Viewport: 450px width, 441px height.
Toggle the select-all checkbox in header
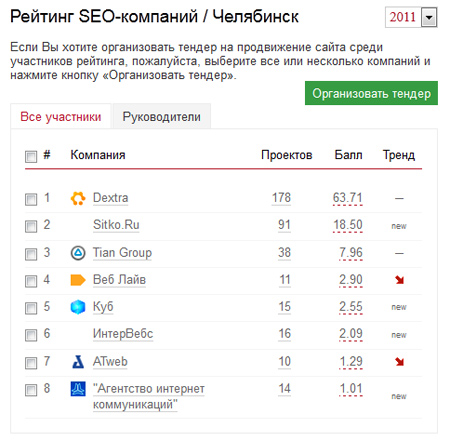pos(31,156)
